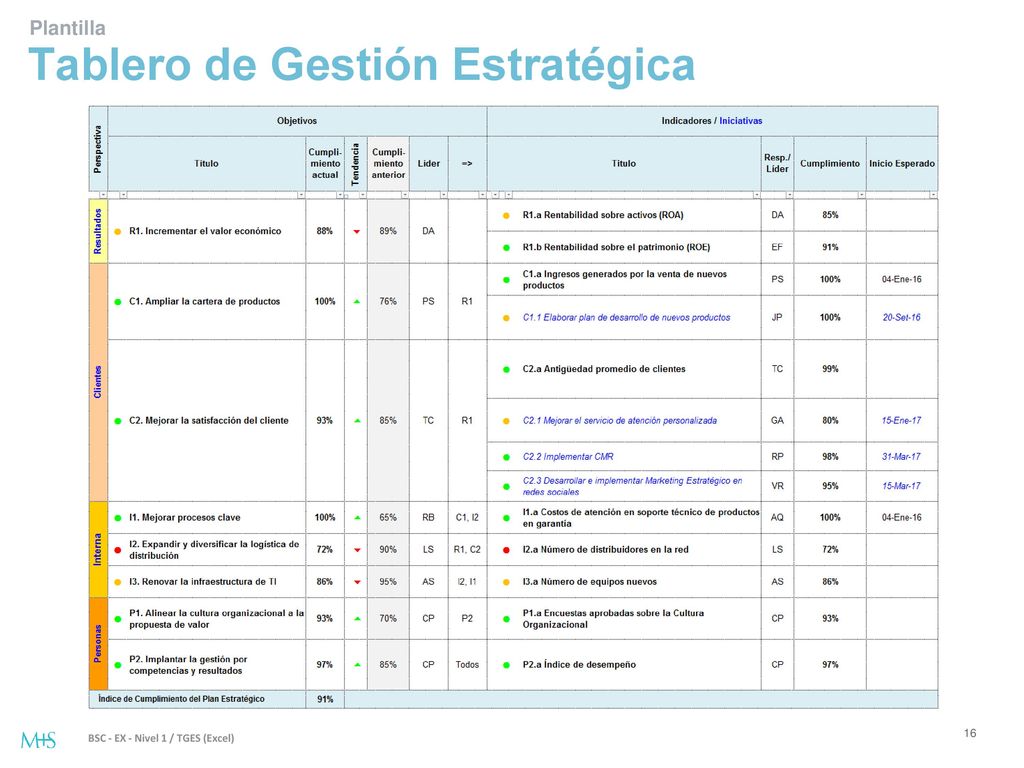Select the 99% compliance cell for C2.a
1024x768 pixels.
(x=830, y=369)
